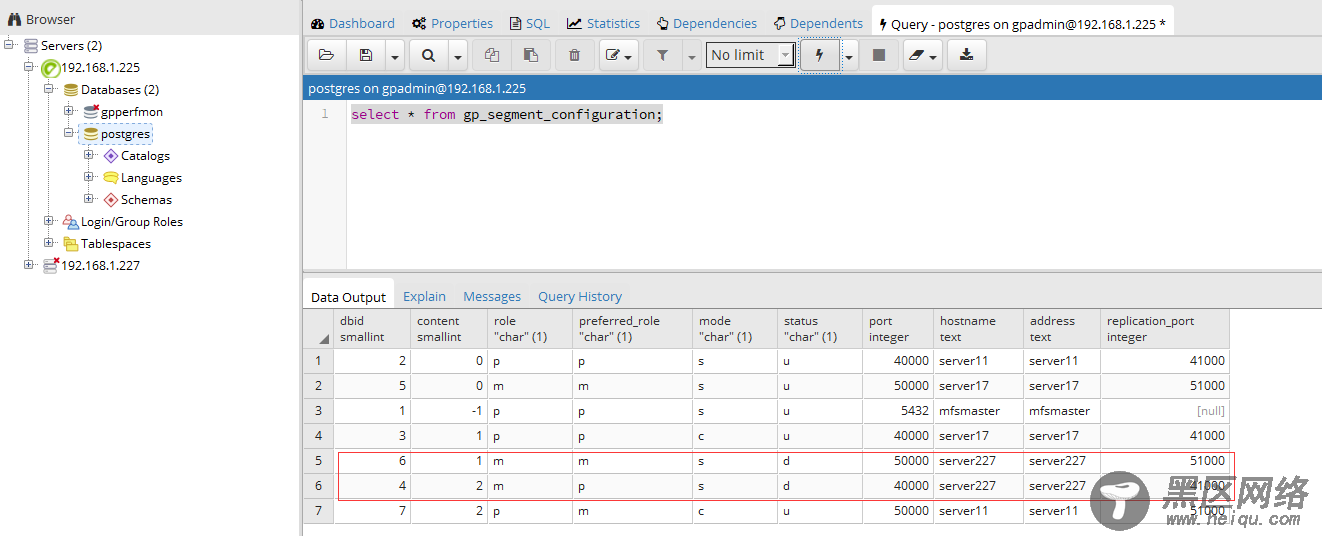The height and width of the screenshot is (536, 1322).
Task: Select the postgres database
Action: 125,134
